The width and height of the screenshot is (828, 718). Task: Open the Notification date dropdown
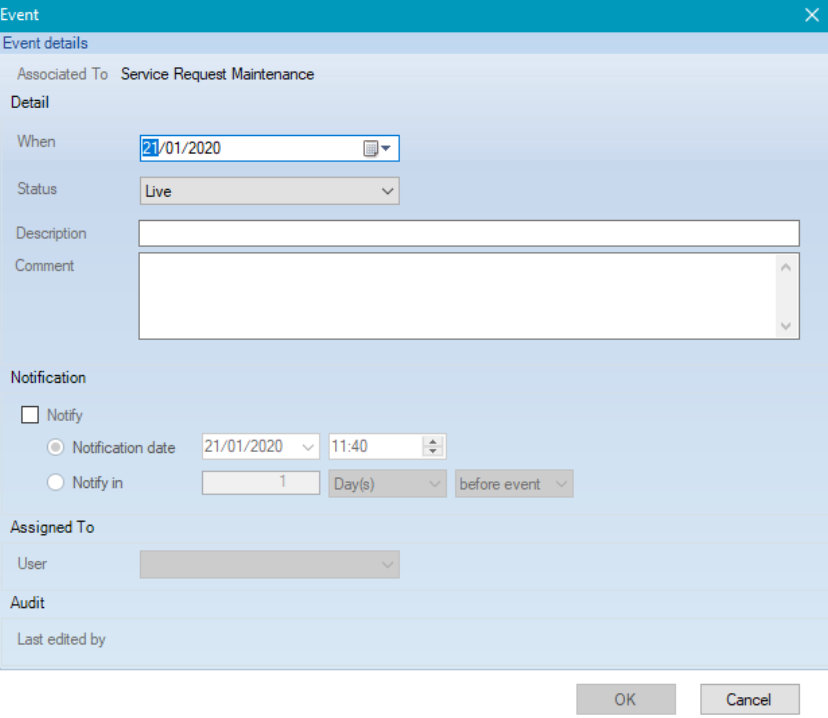tap(307, 448)
